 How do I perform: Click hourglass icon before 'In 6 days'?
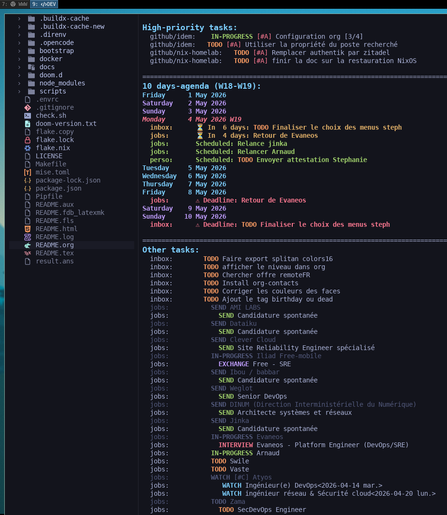pos(200,128)
